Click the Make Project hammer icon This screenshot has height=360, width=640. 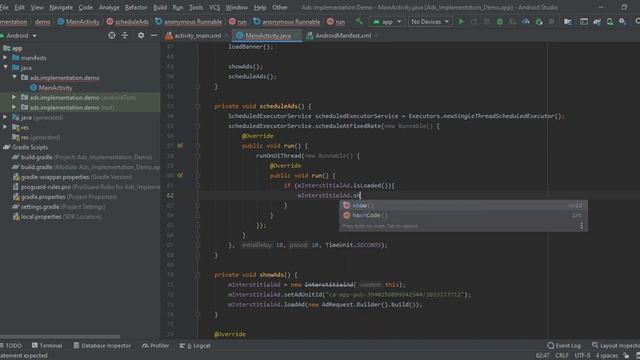359,22
